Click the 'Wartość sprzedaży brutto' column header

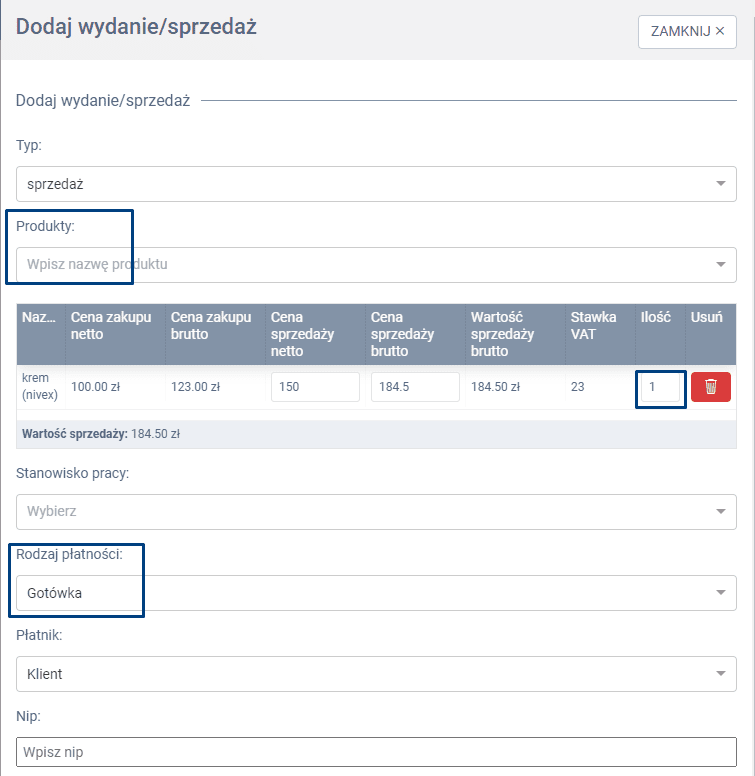(x=502, y=334)
